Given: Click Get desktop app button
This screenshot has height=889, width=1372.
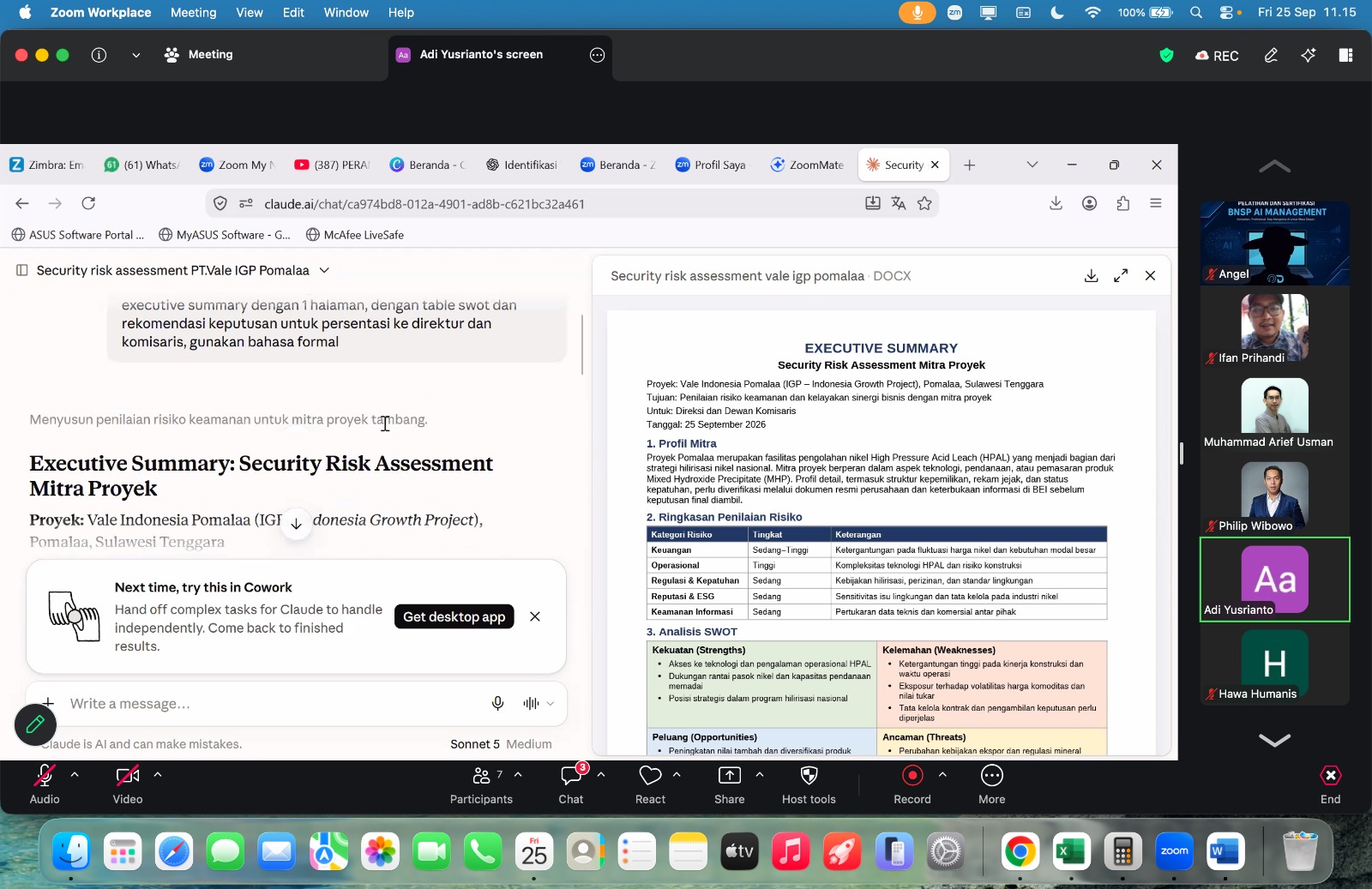Looking at the screenshot, I should (454, 616).
